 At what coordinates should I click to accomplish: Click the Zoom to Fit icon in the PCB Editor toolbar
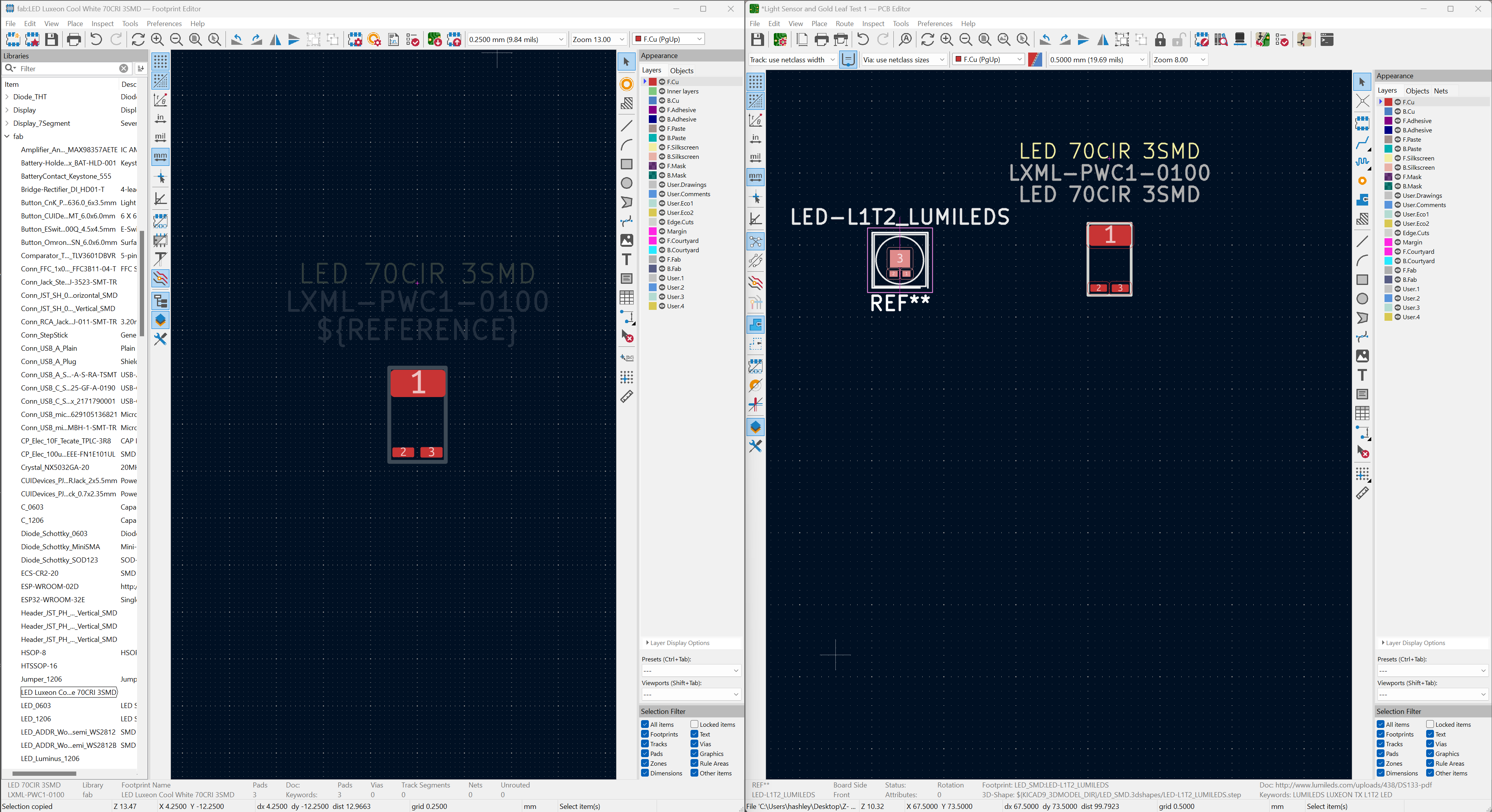tap(985, 39)
